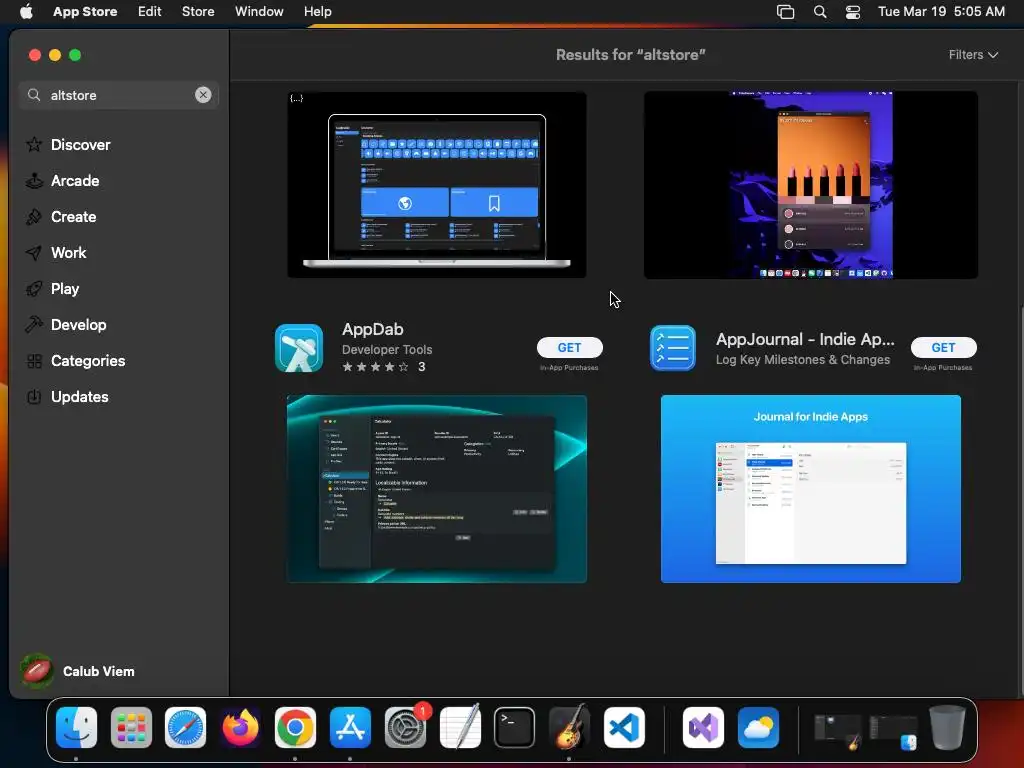The image size is (1024, 768).
Task: Open Launchpad from the dock
Action: (131, 728)
